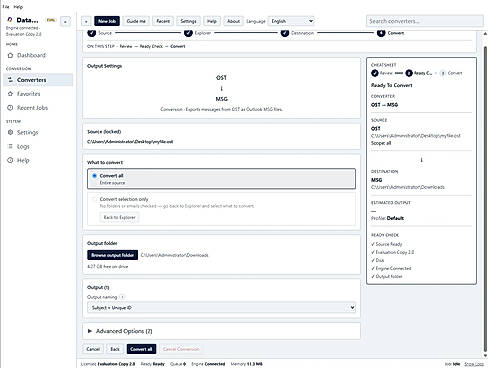Click the Search converters field

pyautogui.click(x=425, y=21)
